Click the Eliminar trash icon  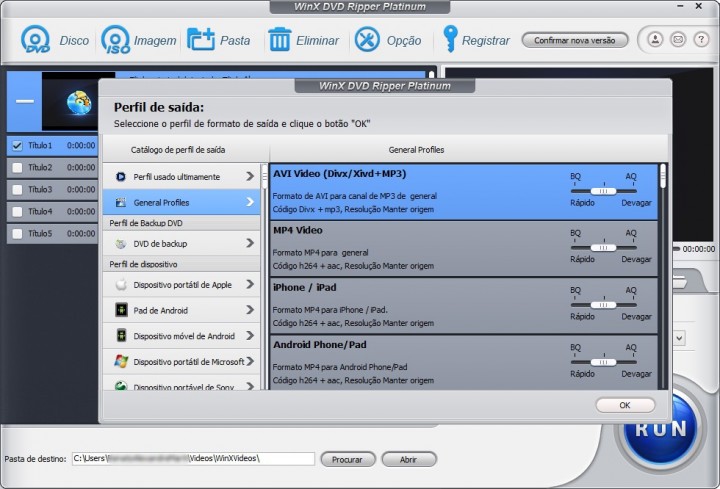pos(279,39)
